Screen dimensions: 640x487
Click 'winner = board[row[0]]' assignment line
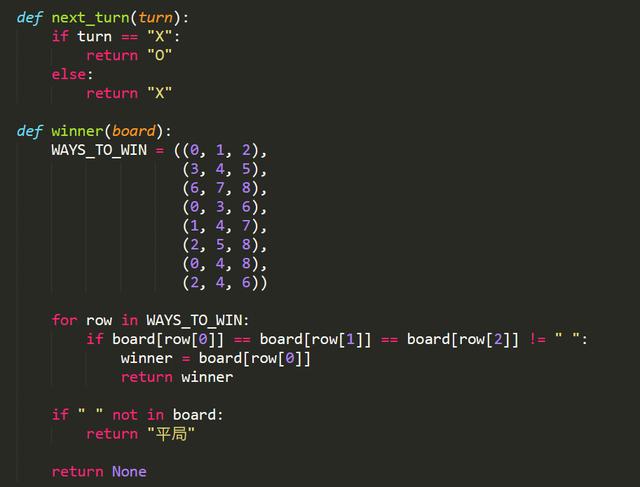coord(216,358)
